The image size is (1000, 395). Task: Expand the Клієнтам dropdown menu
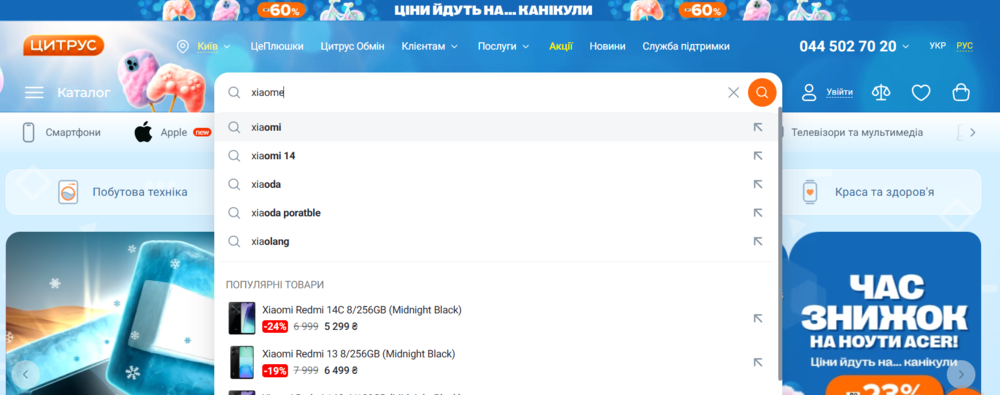(x=429, y=46)
